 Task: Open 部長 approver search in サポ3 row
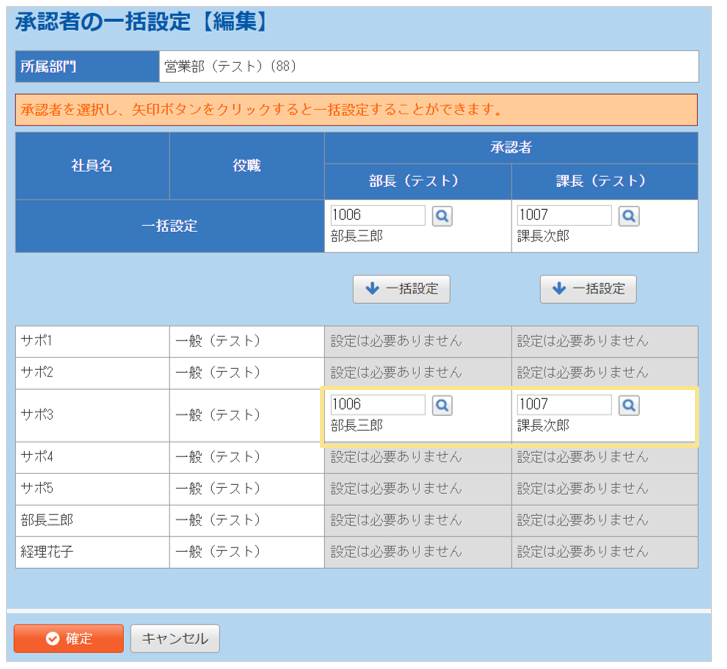(x=442, y=405)
